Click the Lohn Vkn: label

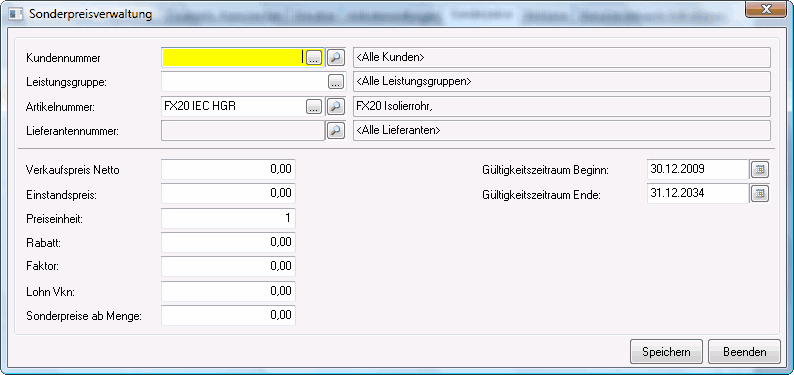(51, 291)
